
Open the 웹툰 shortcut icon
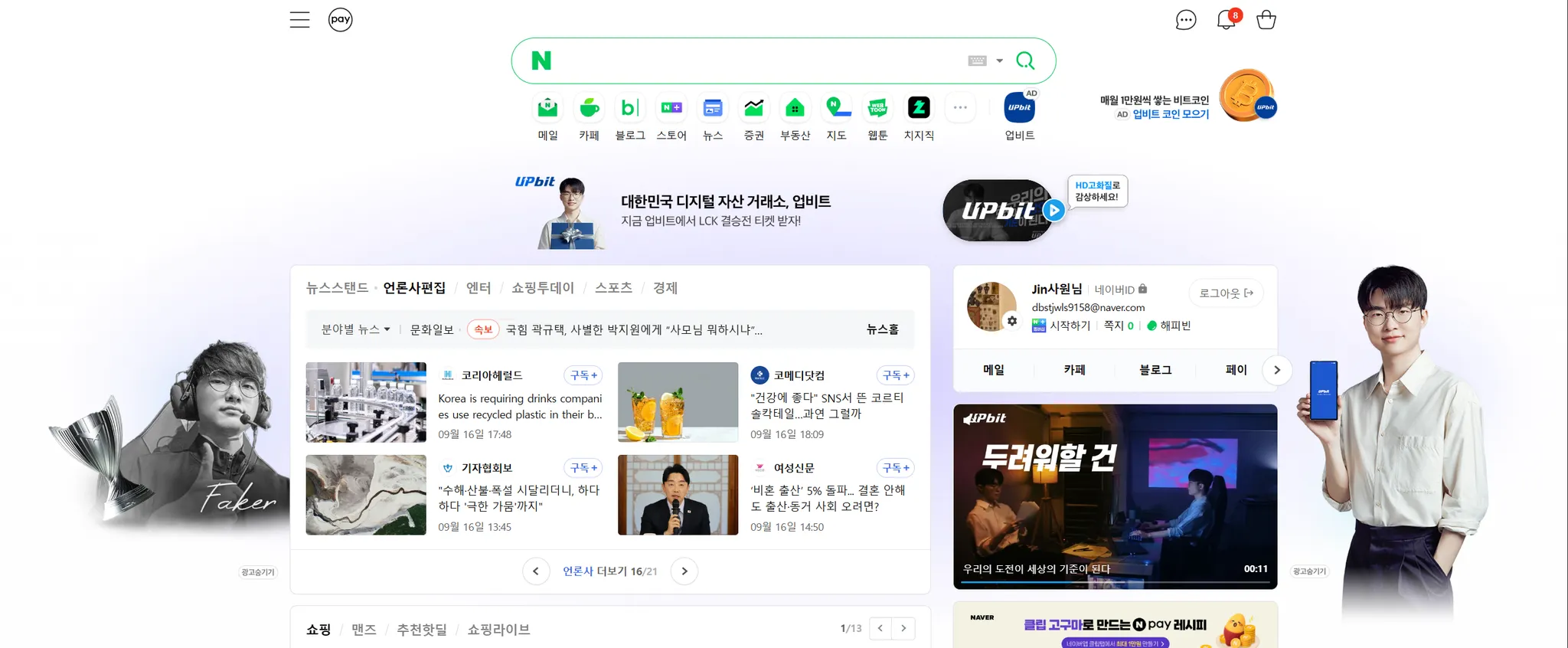pos(877,108)
